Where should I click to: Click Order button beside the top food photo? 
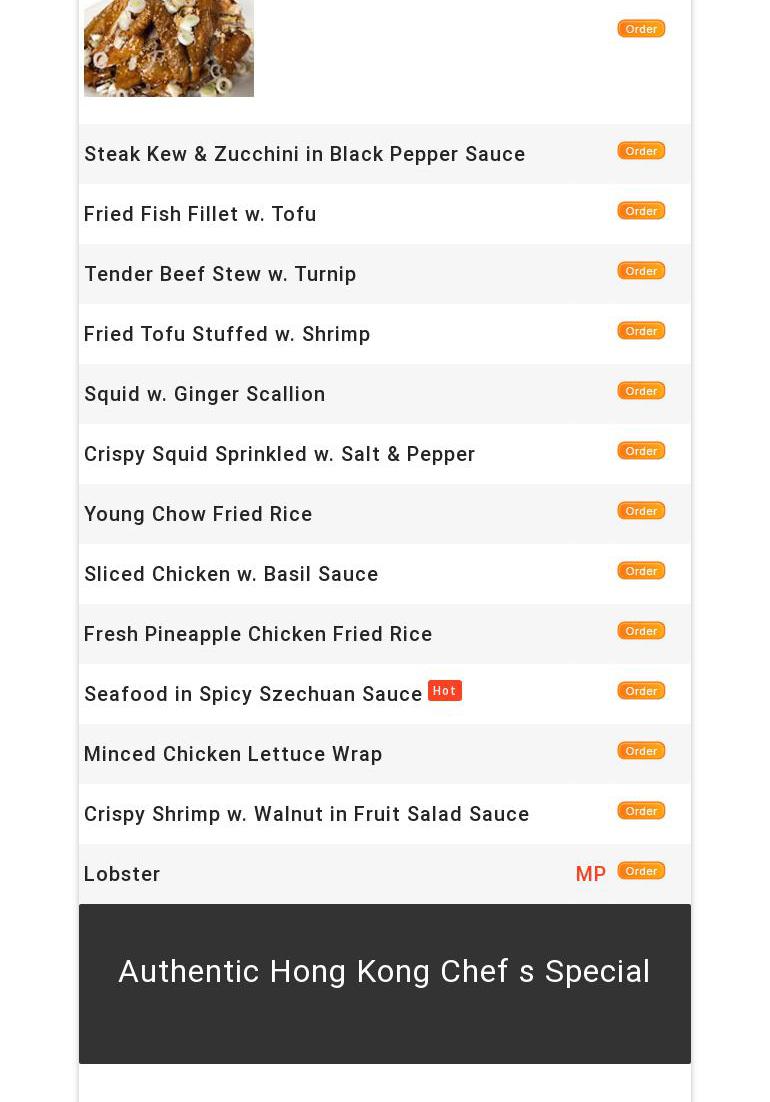click(x=641, y=29)
